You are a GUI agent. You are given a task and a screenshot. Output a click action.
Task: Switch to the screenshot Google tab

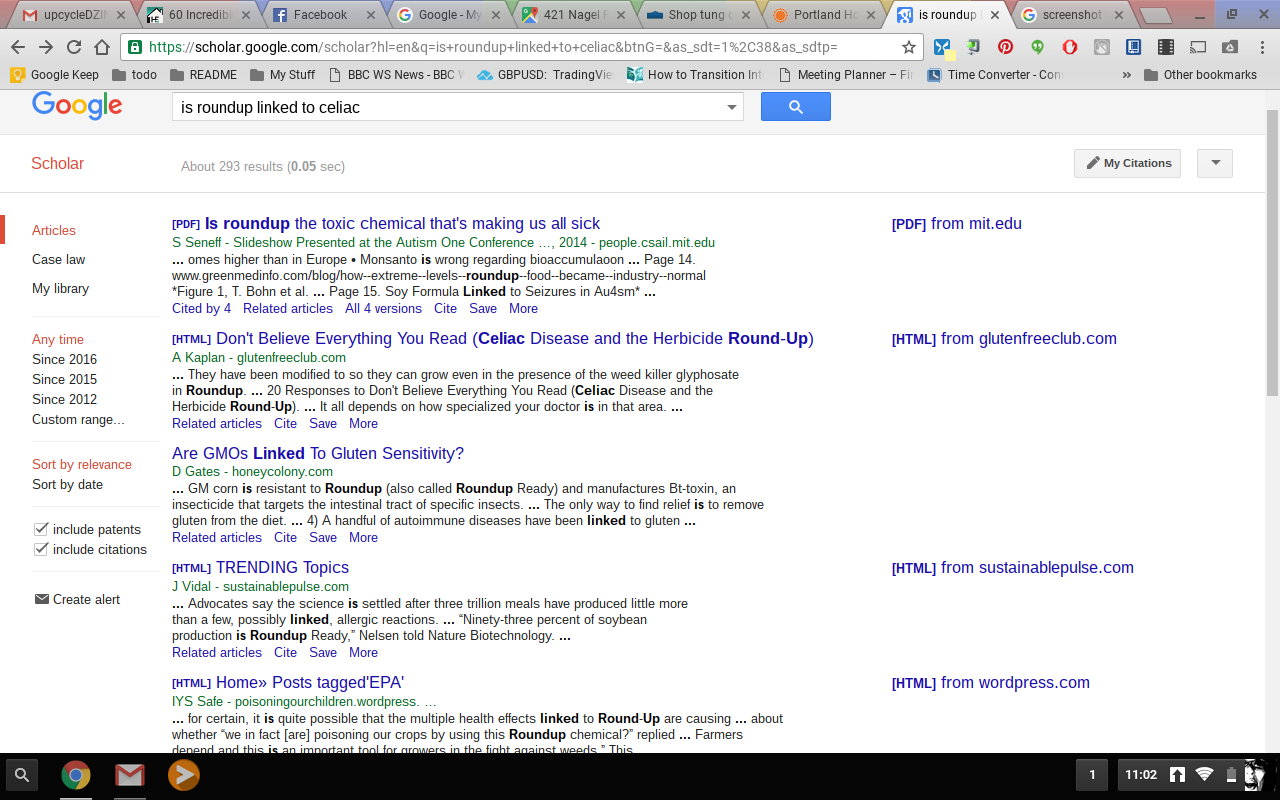1072,15
